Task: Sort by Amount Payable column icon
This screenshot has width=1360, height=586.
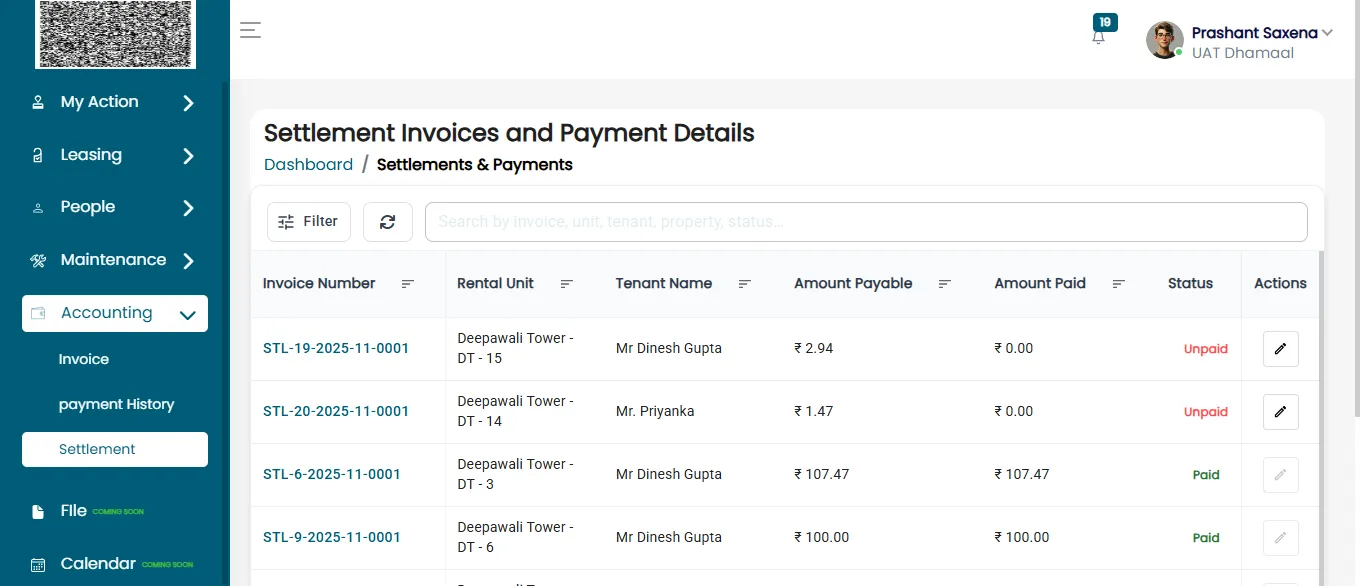Action: [944, 284]
